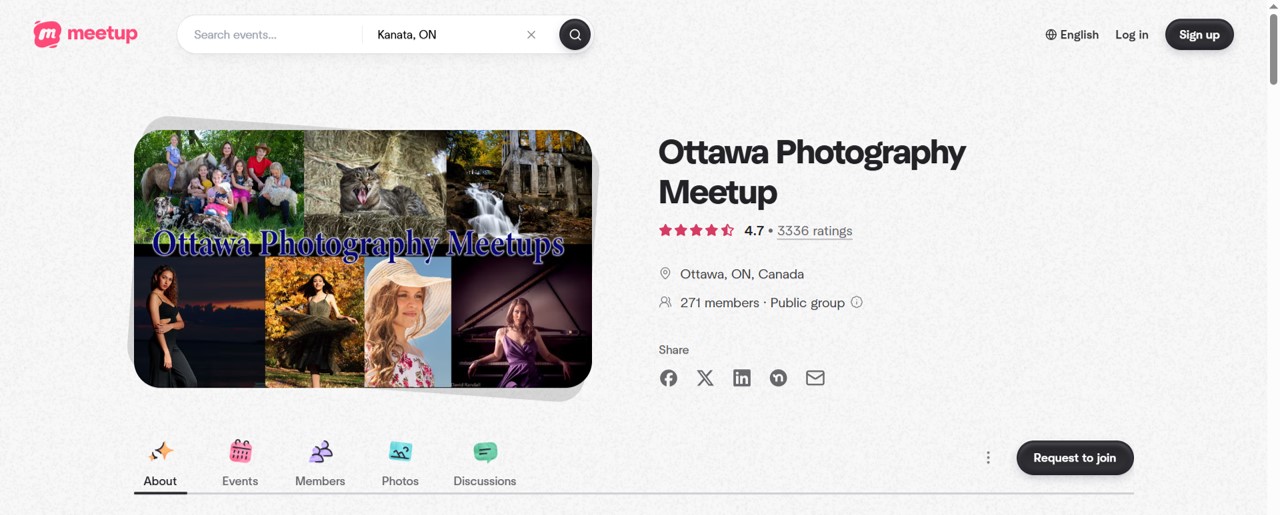Open the 3336 ratings link

coord(814,231)
